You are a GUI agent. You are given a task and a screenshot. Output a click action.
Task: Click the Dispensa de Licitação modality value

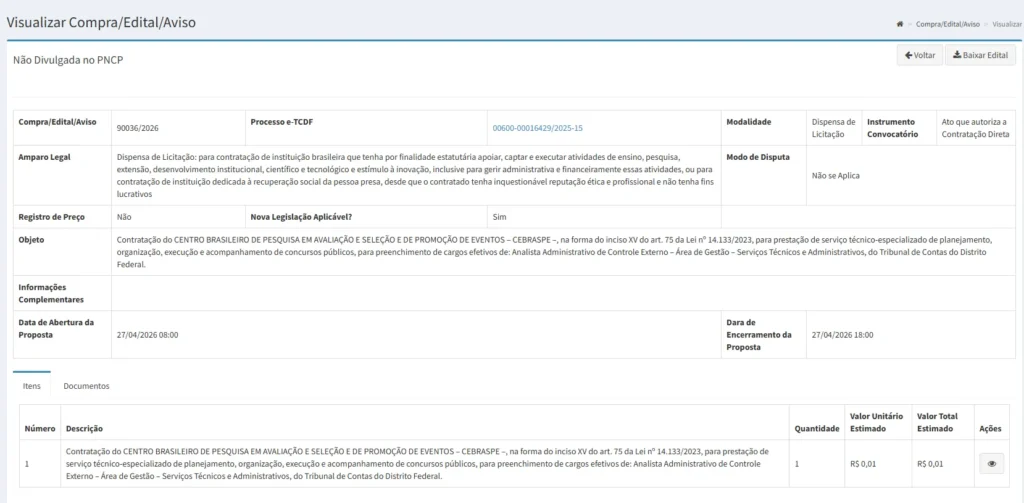coord(833,128)
